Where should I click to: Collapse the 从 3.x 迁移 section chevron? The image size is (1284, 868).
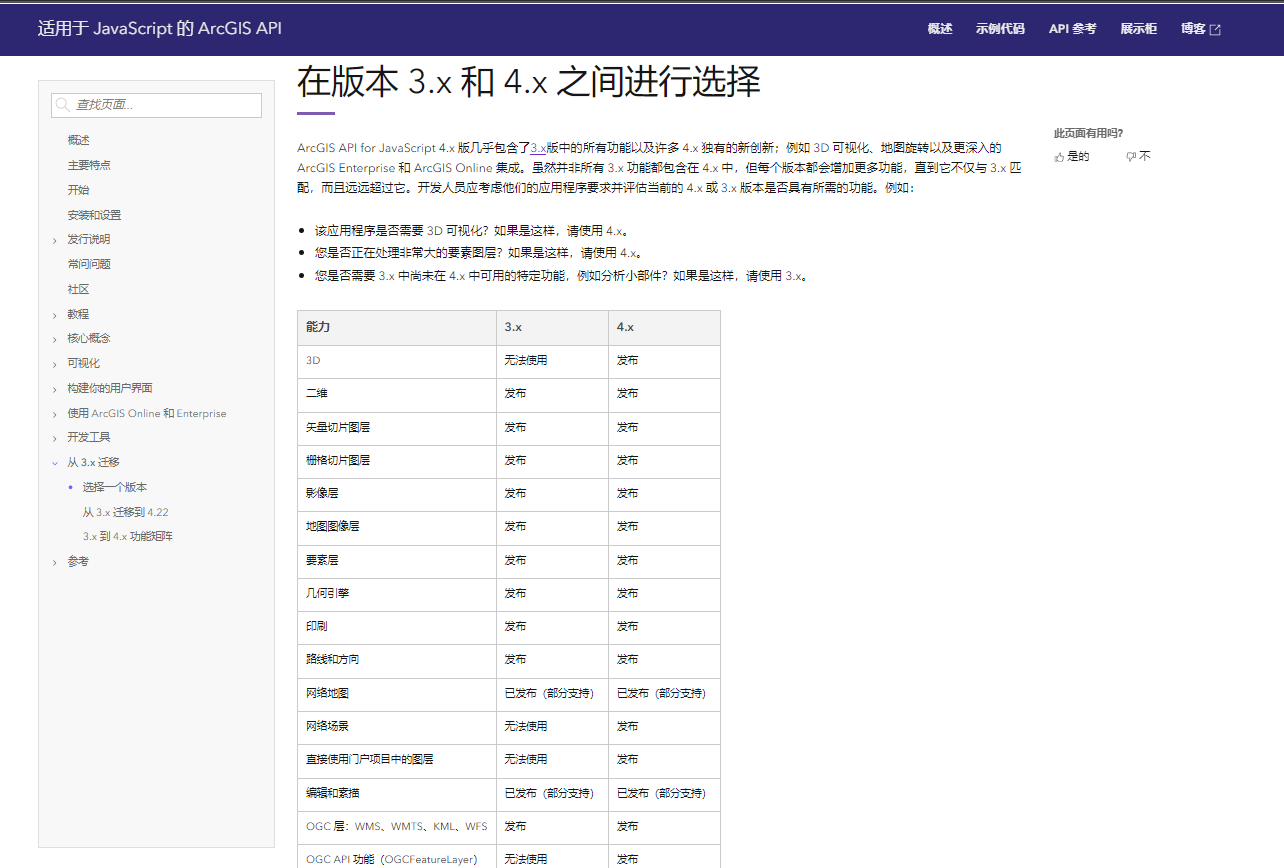55,463
